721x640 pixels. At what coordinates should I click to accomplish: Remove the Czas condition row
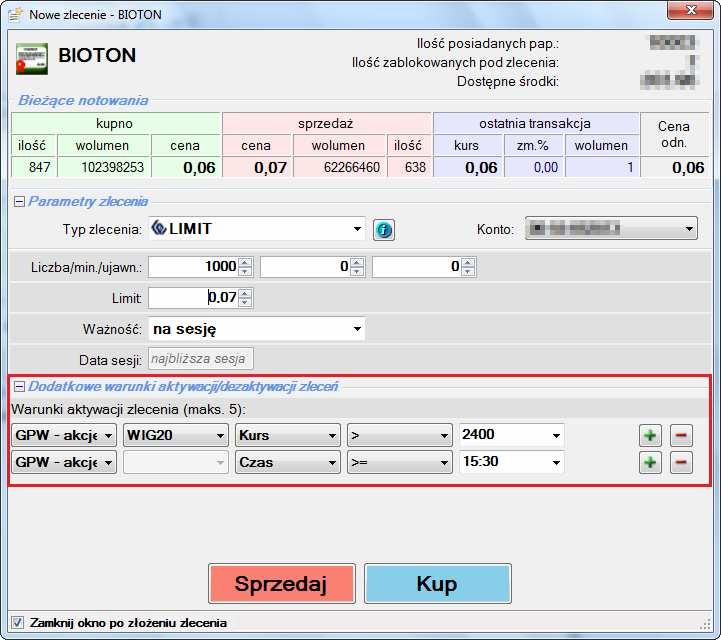(x=681, y=462)
